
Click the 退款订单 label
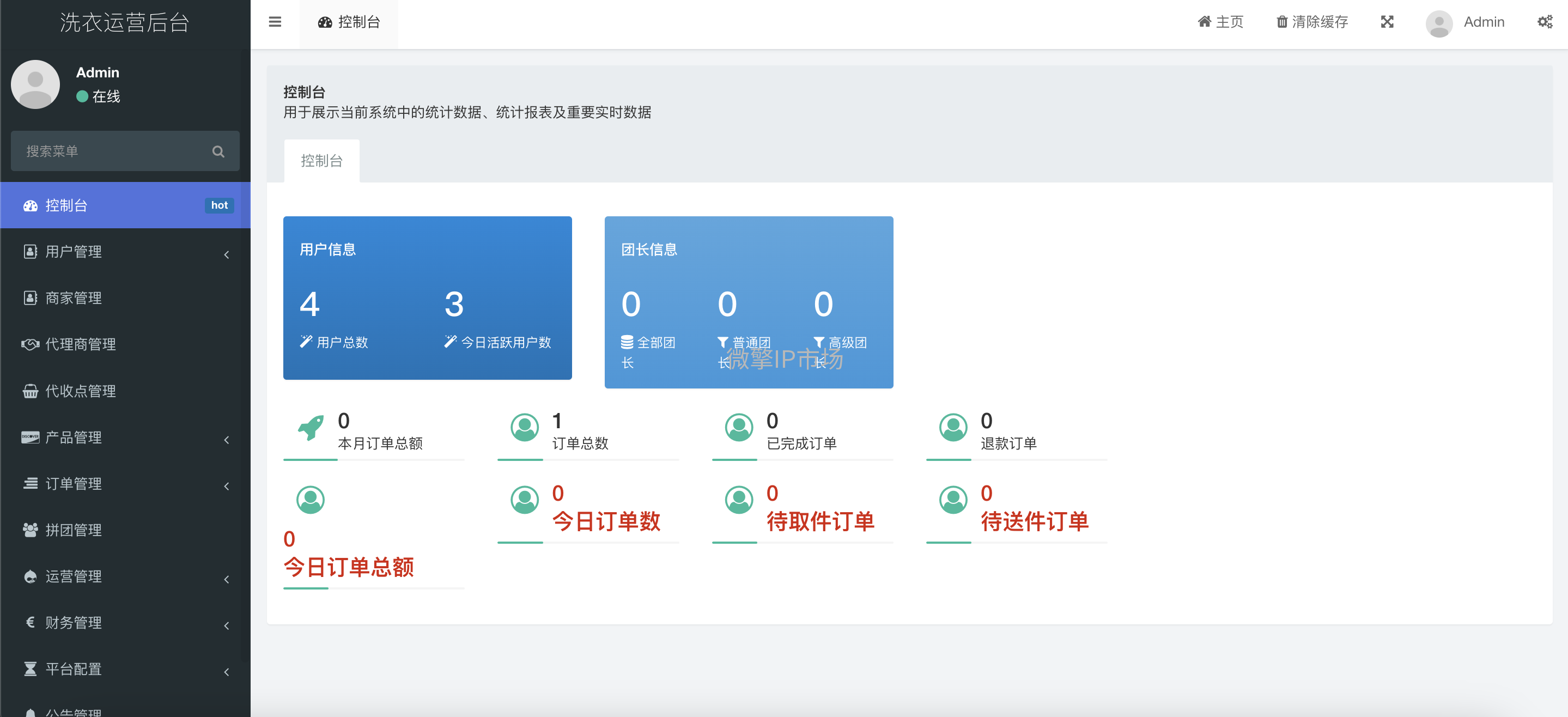coord(1008,443)
